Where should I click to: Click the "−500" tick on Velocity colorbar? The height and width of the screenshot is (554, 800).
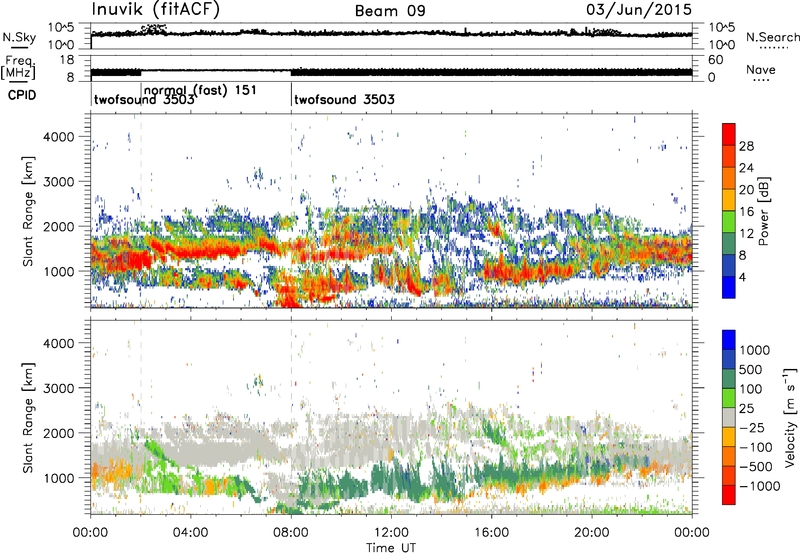coord(755,467)
